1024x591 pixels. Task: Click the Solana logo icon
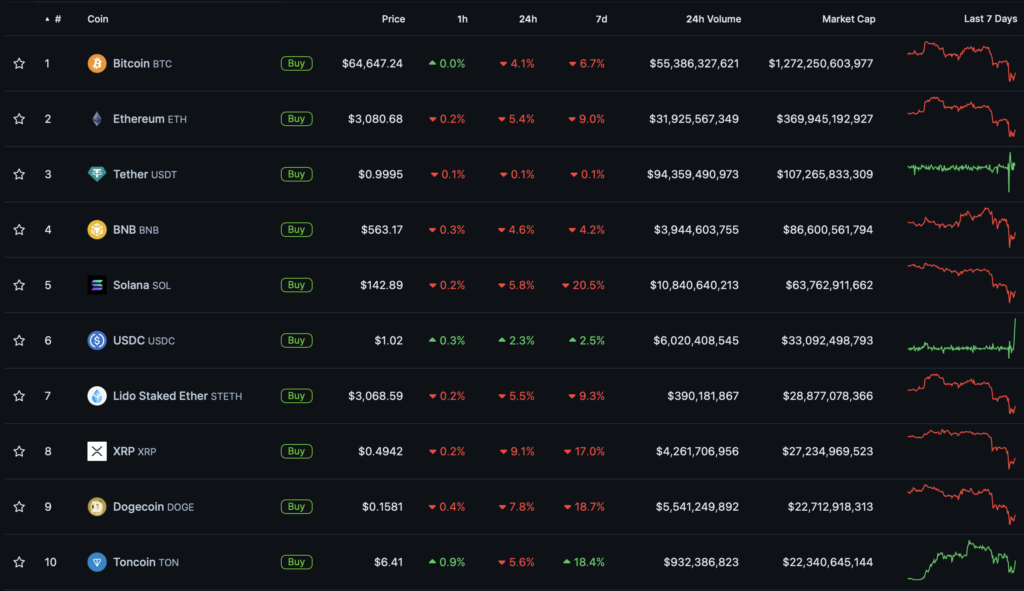97,285
